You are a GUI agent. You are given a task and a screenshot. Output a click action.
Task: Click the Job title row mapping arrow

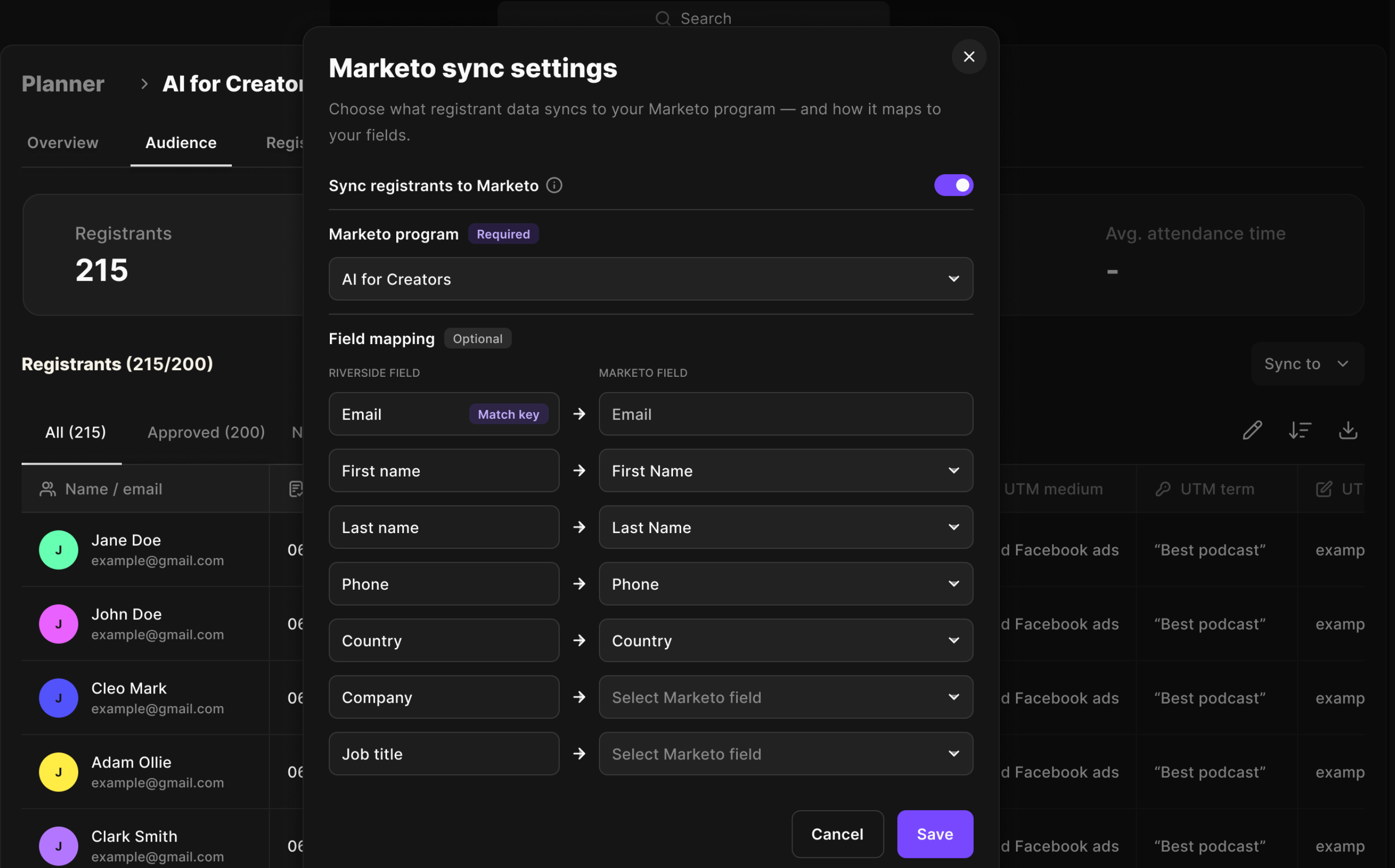tap(579, 754)
